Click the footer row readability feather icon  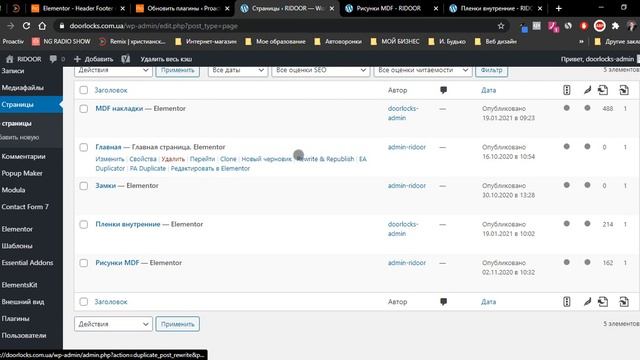click(587, 302)
